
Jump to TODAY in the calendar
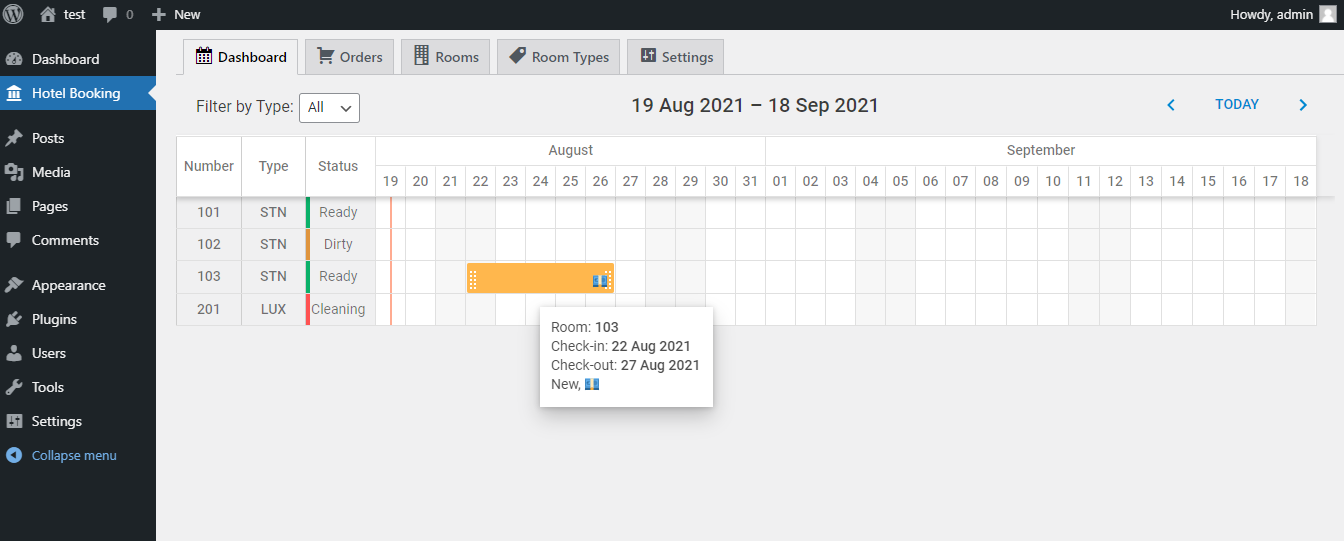pyautogui.click(x=1237, y=105)
